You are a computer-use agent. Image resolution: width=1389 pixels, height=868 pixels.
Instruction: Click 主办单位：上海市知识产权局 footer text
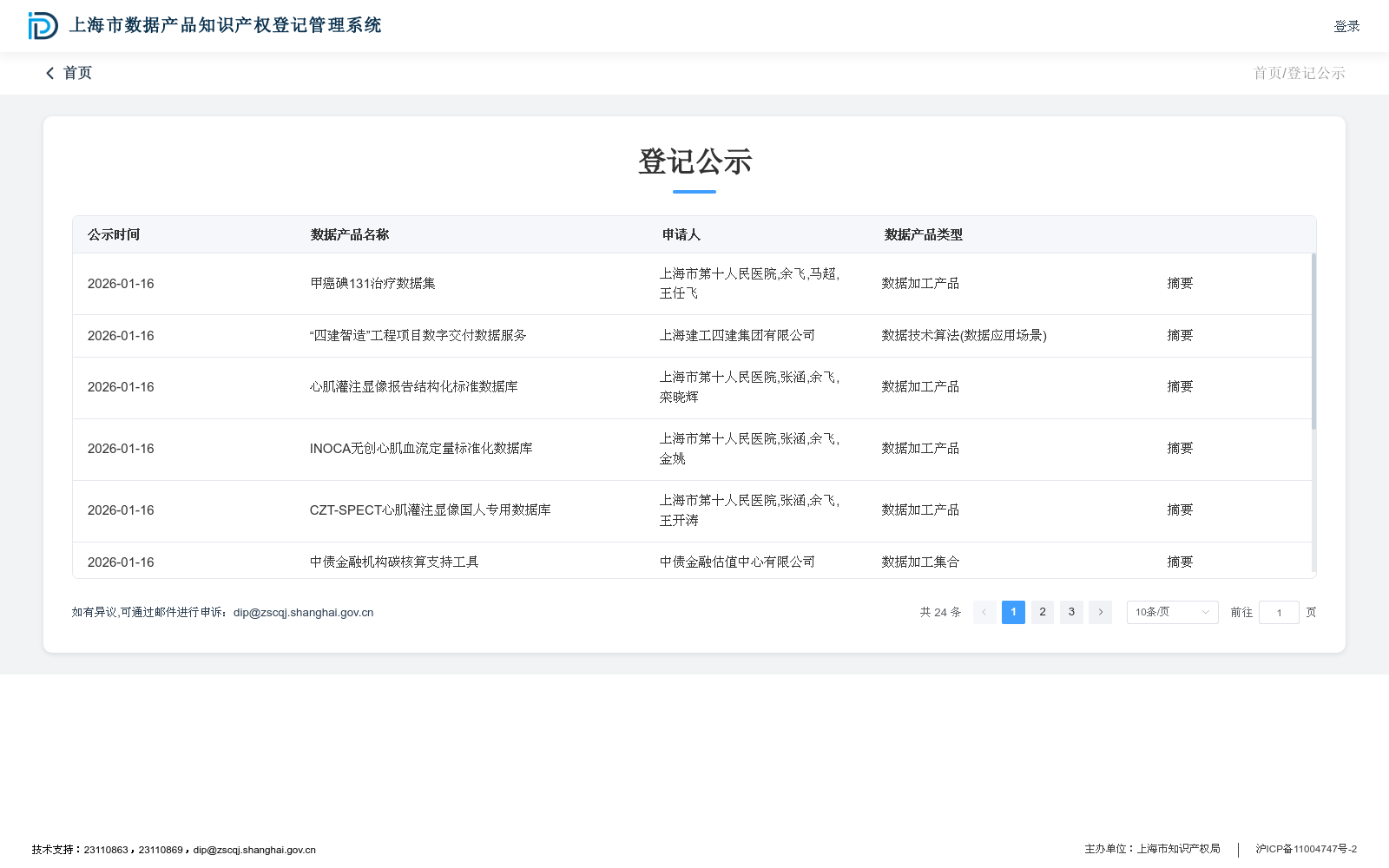coord(1152,849)
